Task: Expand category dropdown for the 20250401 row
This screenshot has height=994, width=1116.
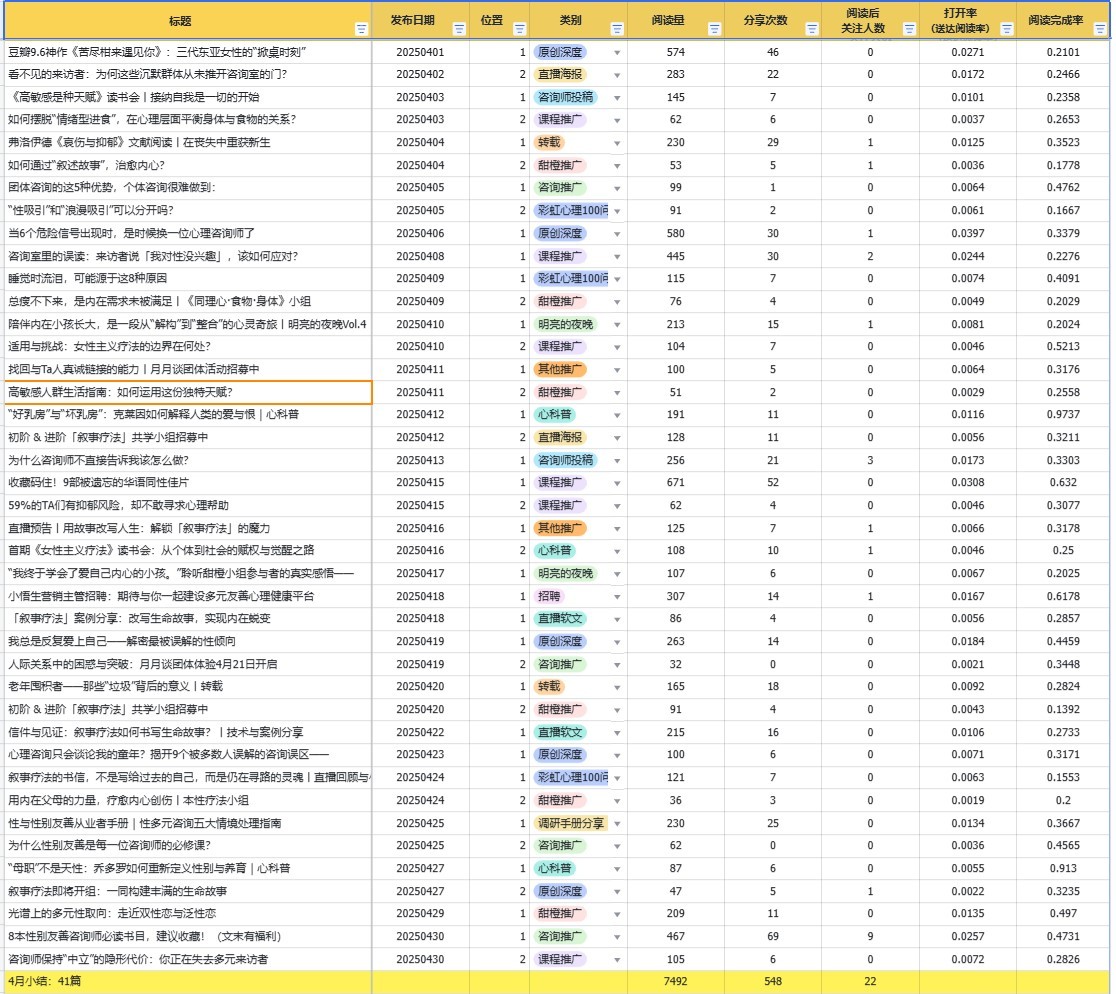Action: tap(617, 52)
